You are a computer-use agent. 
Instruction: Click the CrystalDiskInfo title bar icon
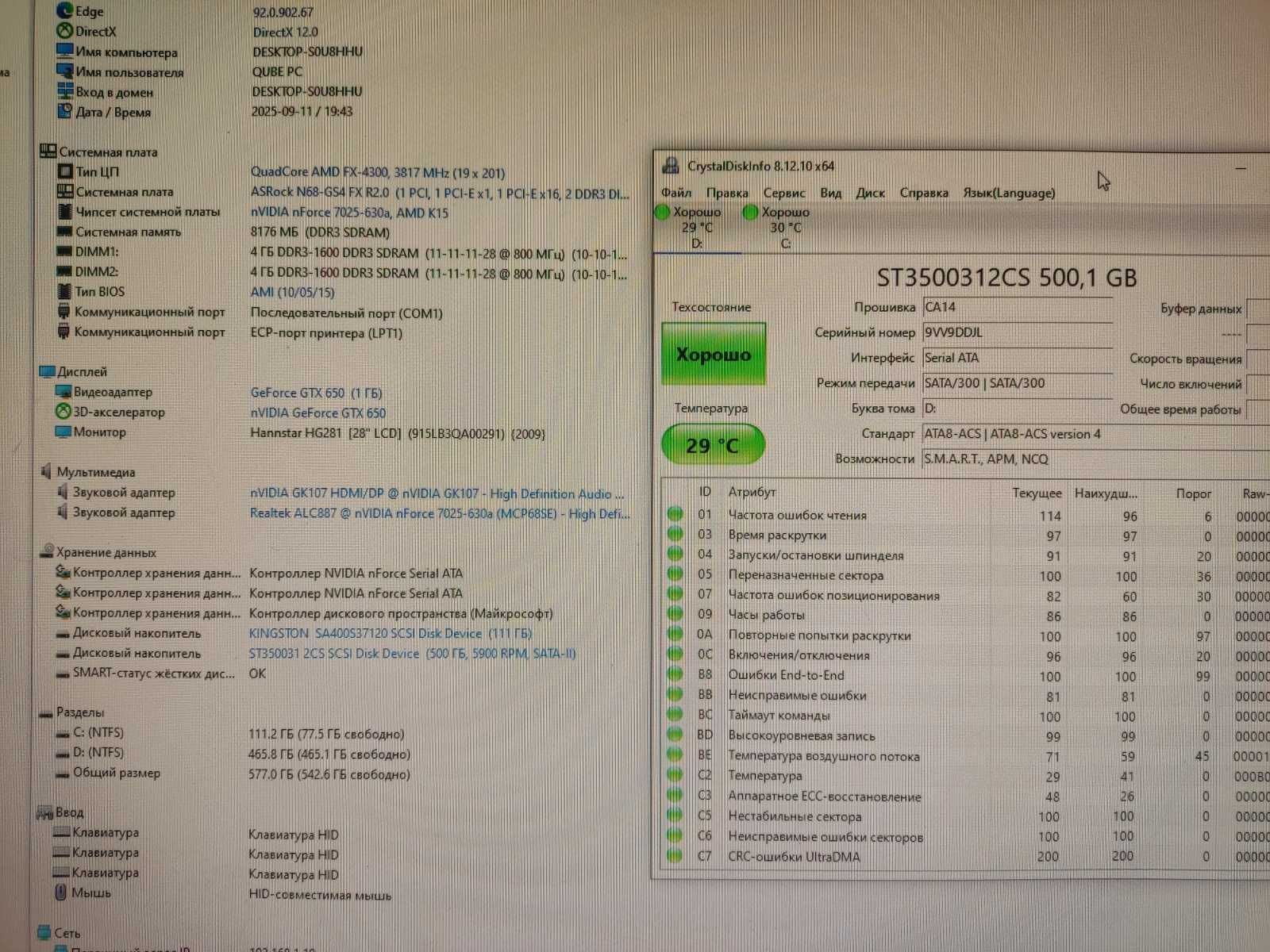(x=671, y=166)
